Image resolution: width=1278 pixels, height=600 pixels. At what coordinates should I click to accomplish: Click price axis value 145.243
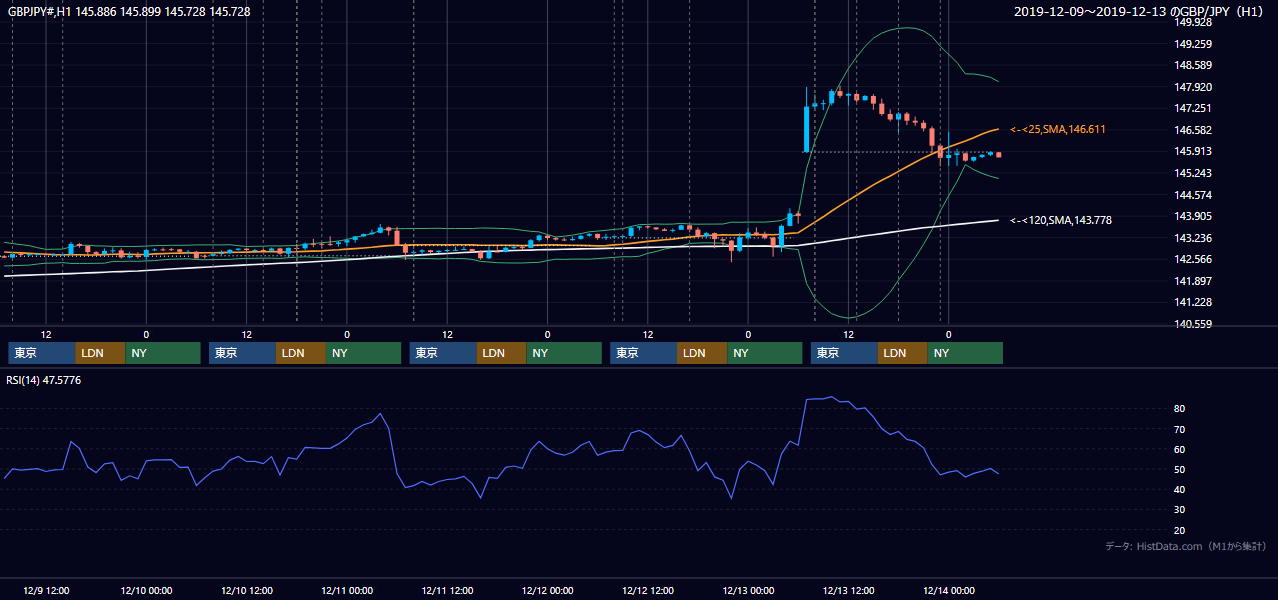pos(1192,173)
